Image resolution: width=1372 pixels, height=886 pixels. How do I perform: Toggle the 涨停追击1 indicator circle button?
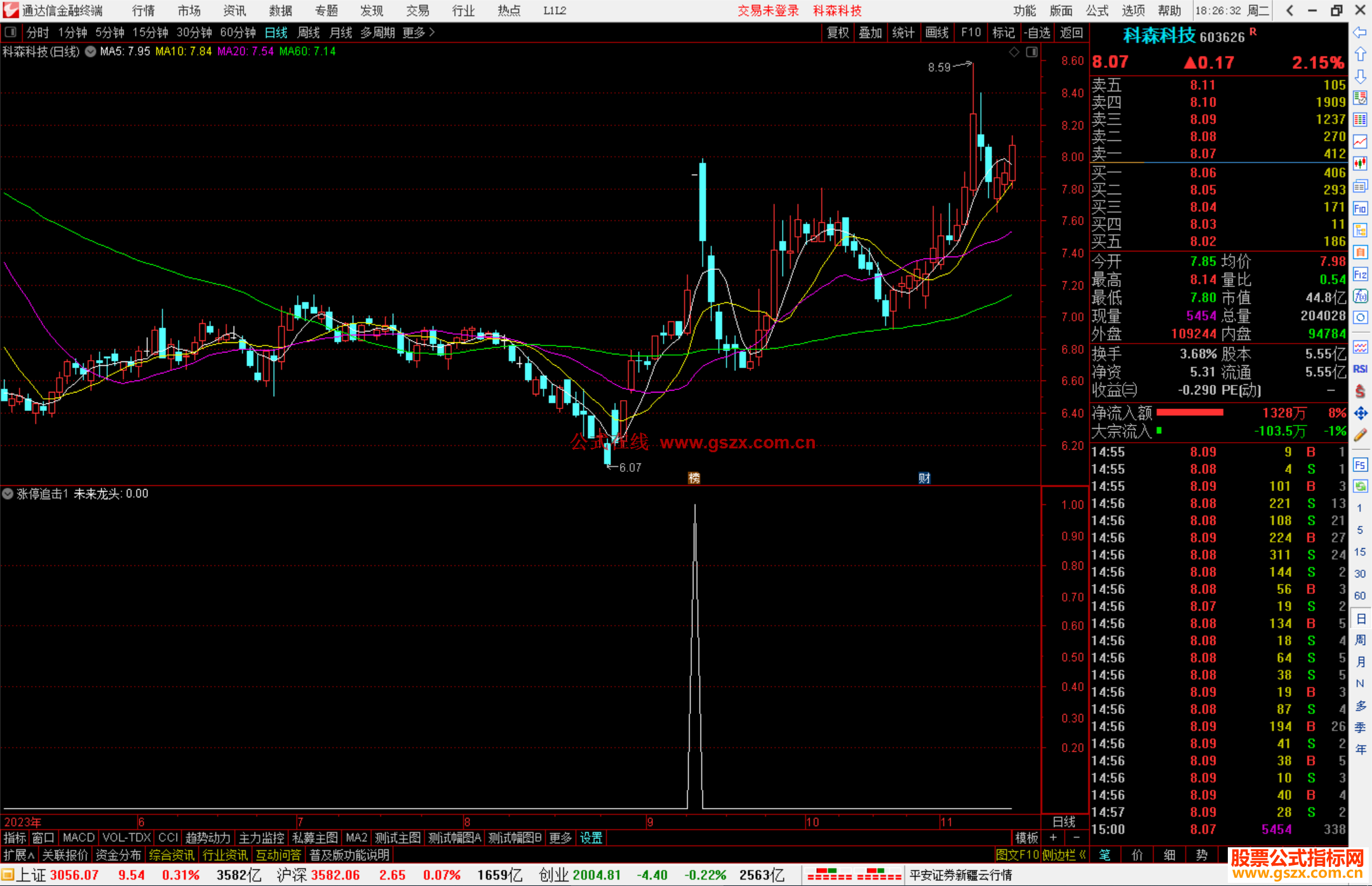(8, 493)
